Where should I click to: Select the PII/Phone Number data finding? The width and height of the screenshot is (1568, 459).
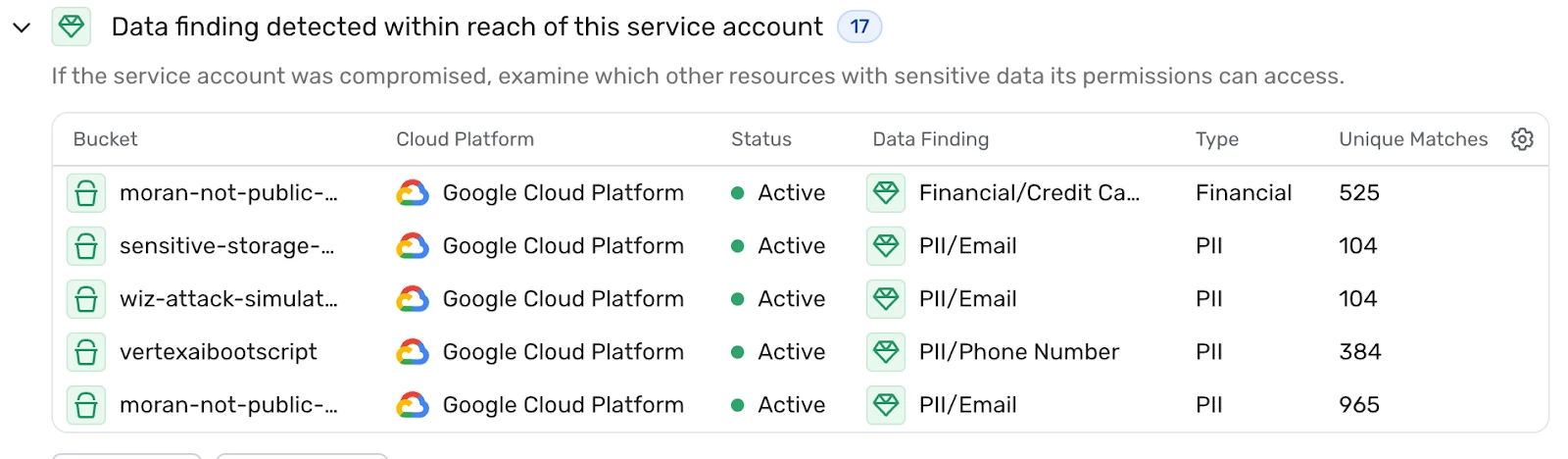click(1019, 352)
